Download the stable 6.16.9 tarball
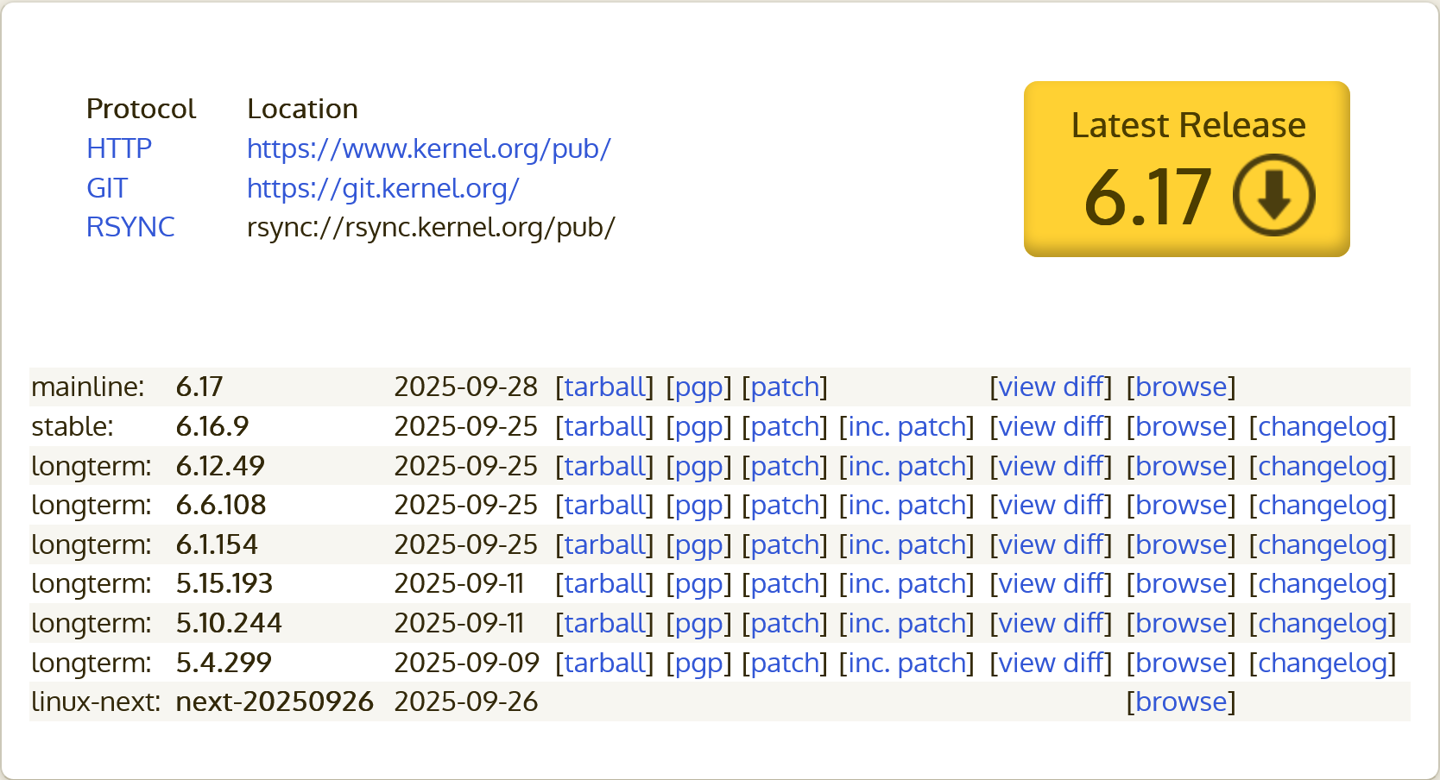Image resolution: width=1440 pixels, height=780 pixels. pyautogui.click(x=606, y=426)
